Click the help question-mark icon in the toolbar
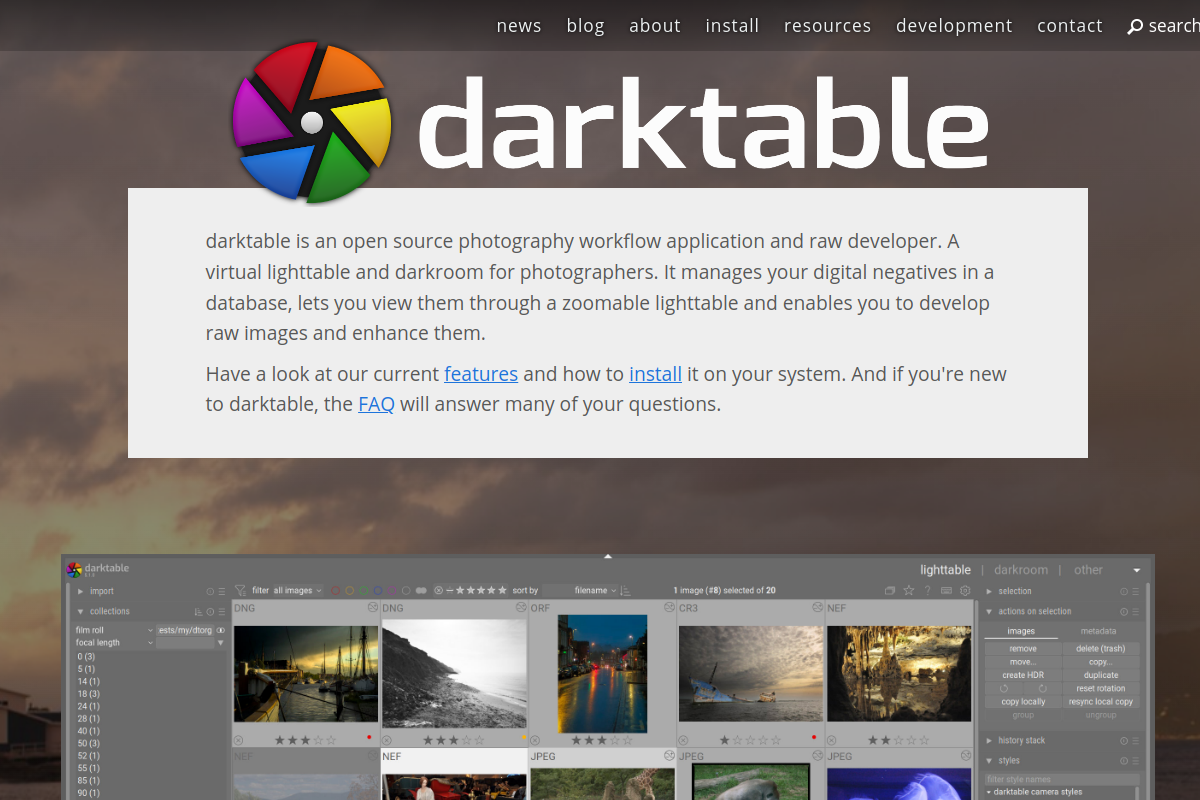 click(927, 590)
